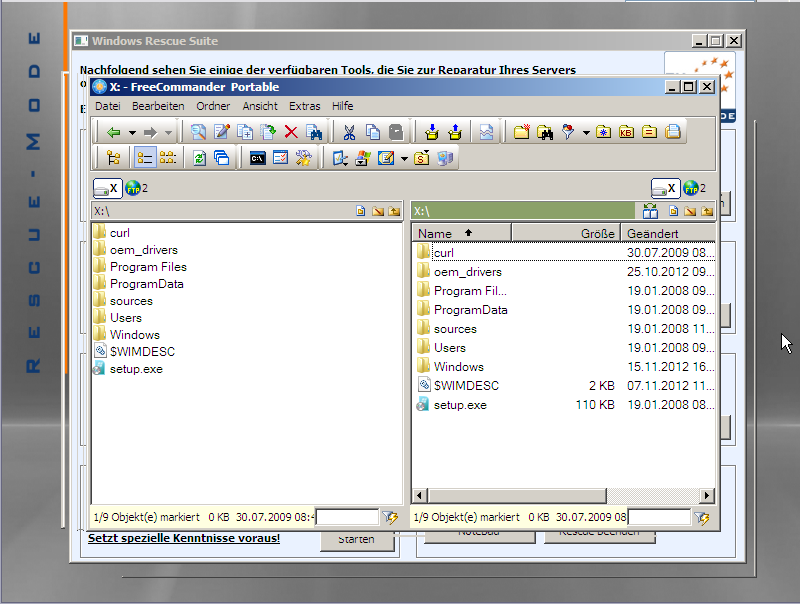Click the green Back arrow in FreeCommander

113,133
